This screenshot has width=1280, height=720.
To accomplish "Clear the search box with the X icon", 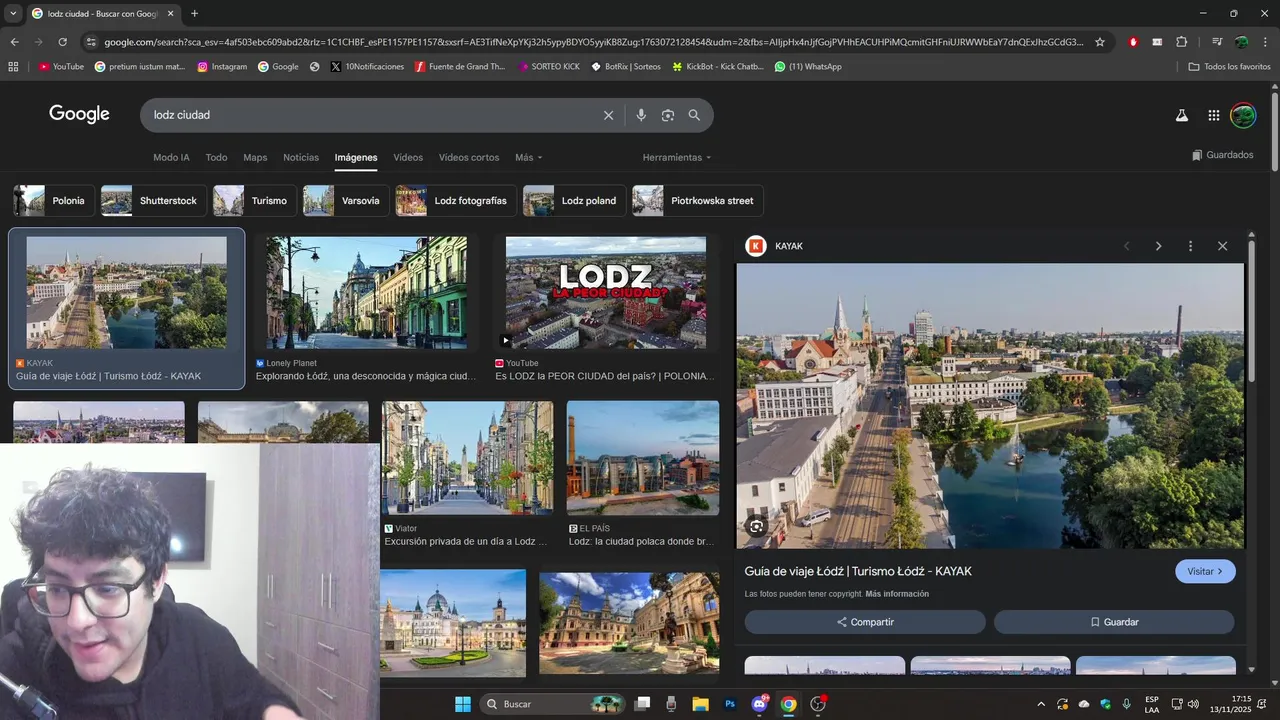I will (x=608, y=115).
